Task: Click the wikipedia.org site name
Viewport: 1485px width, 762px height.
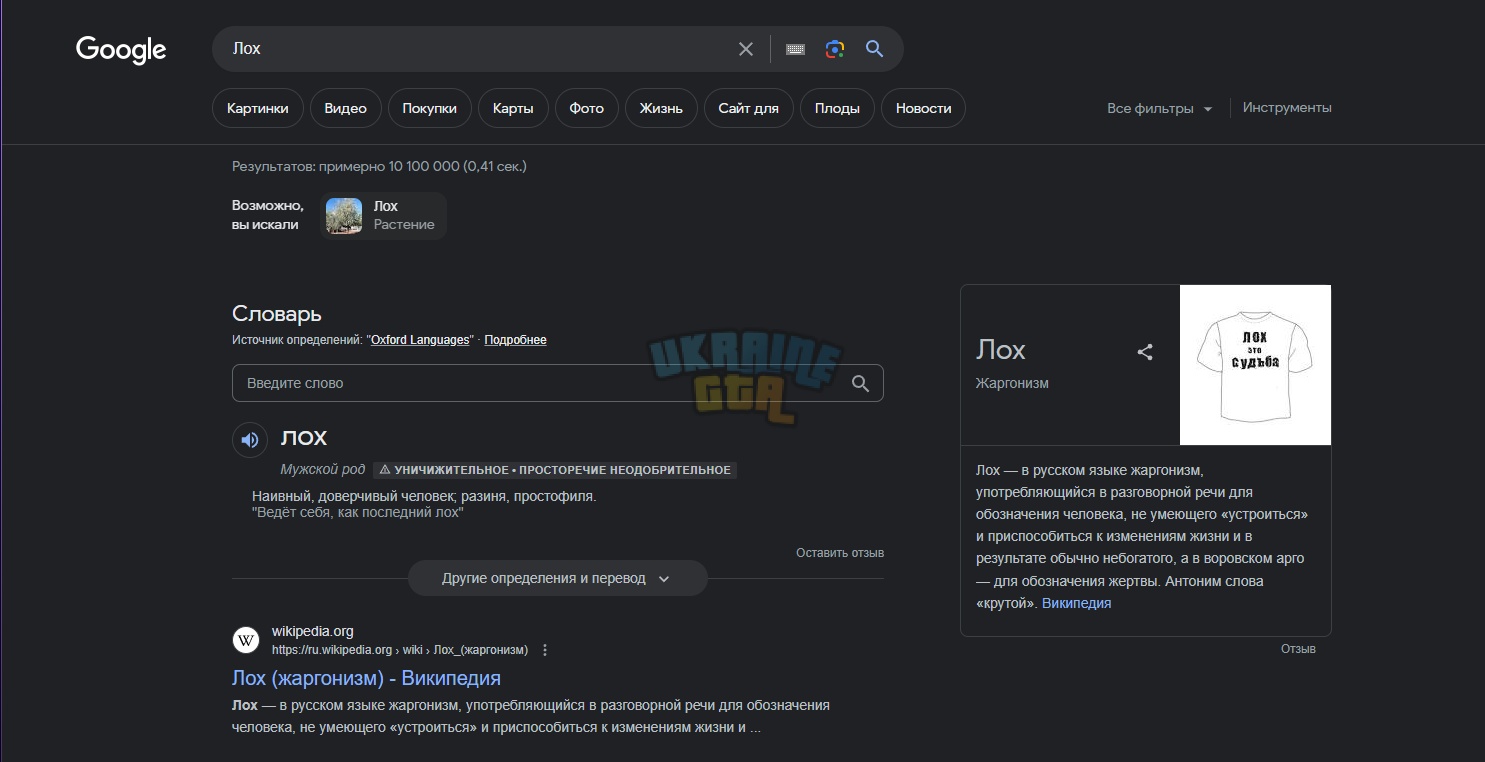Action: [x=313, y=632]
